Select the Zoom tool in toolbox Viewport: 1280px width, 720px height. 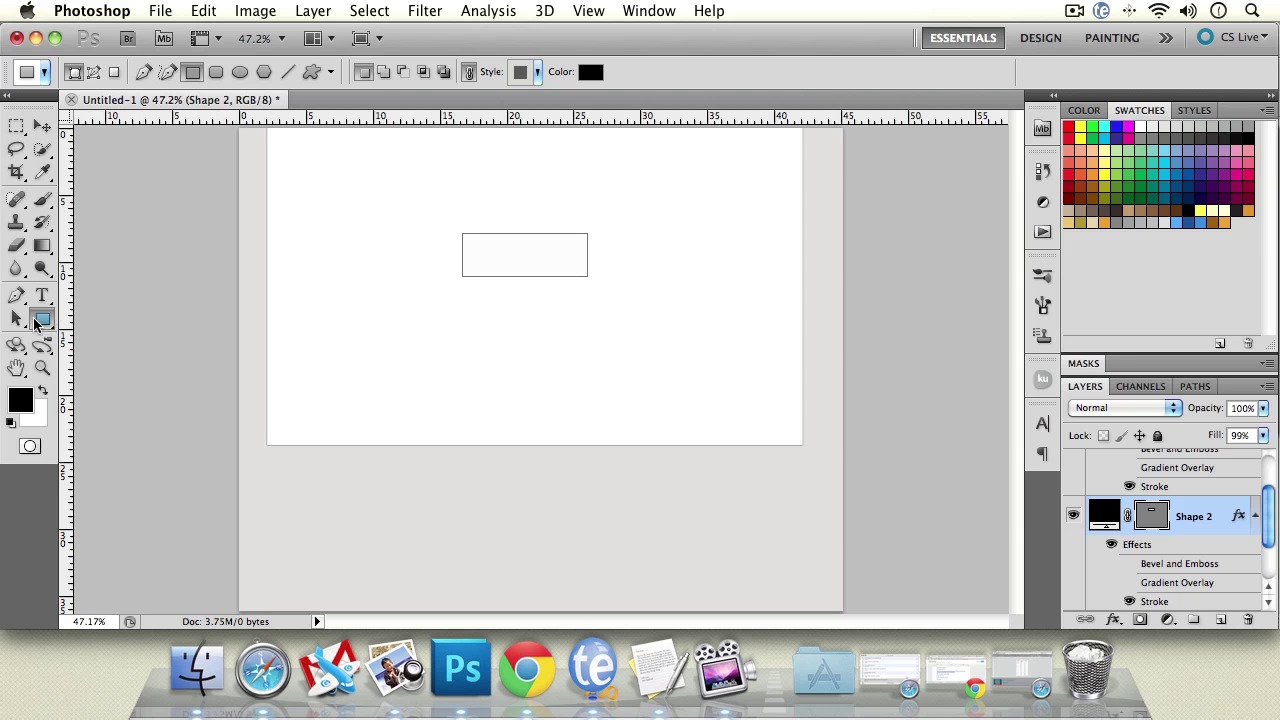[x=42, y=368]
